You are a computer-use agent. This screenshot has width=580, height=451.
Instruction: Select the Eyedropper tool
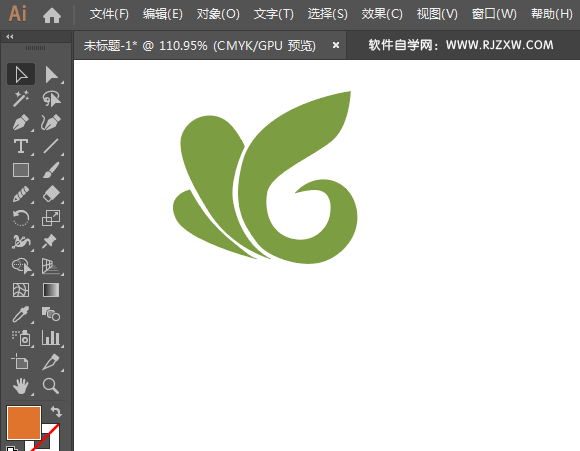(21, 314)
